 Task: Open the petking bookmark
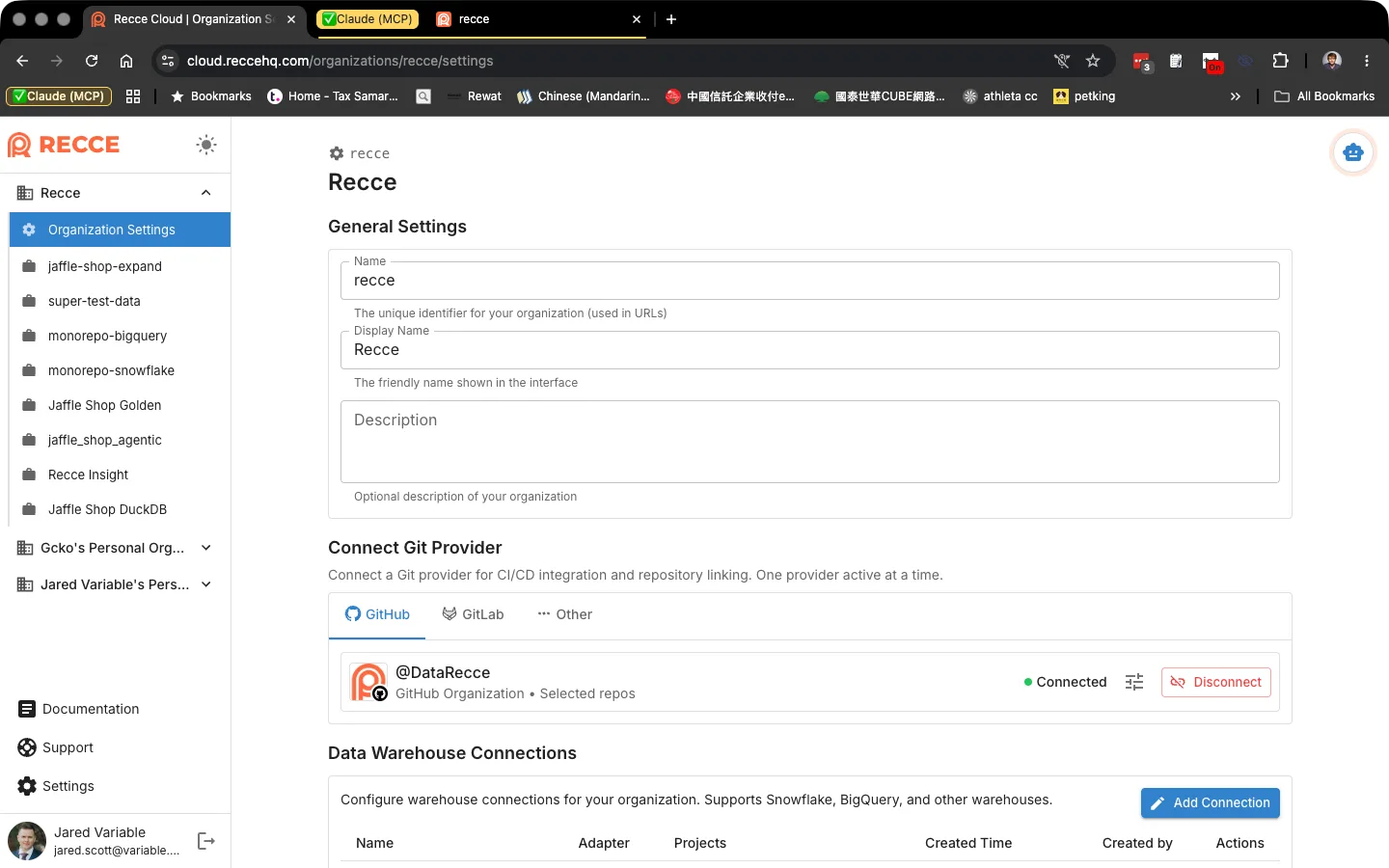1084,96
